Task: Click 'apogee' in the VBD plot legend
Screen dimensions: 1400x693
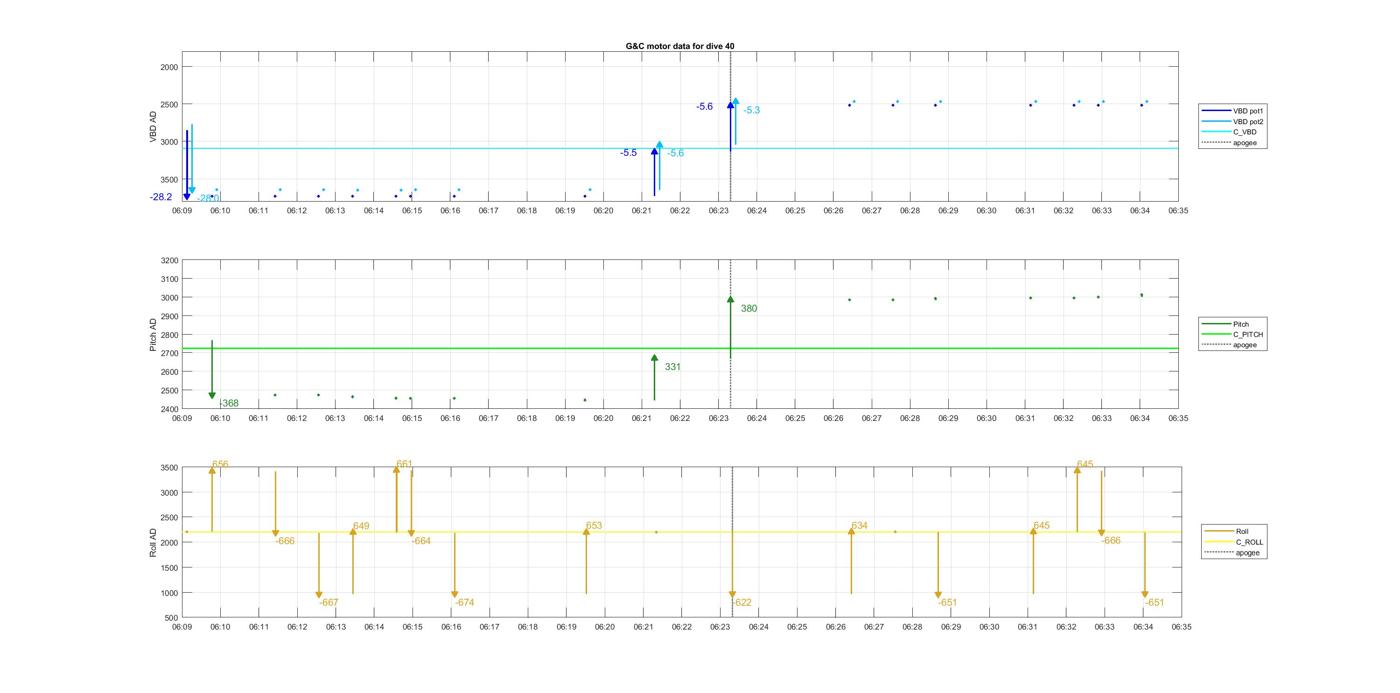Action: point(1245,143)
